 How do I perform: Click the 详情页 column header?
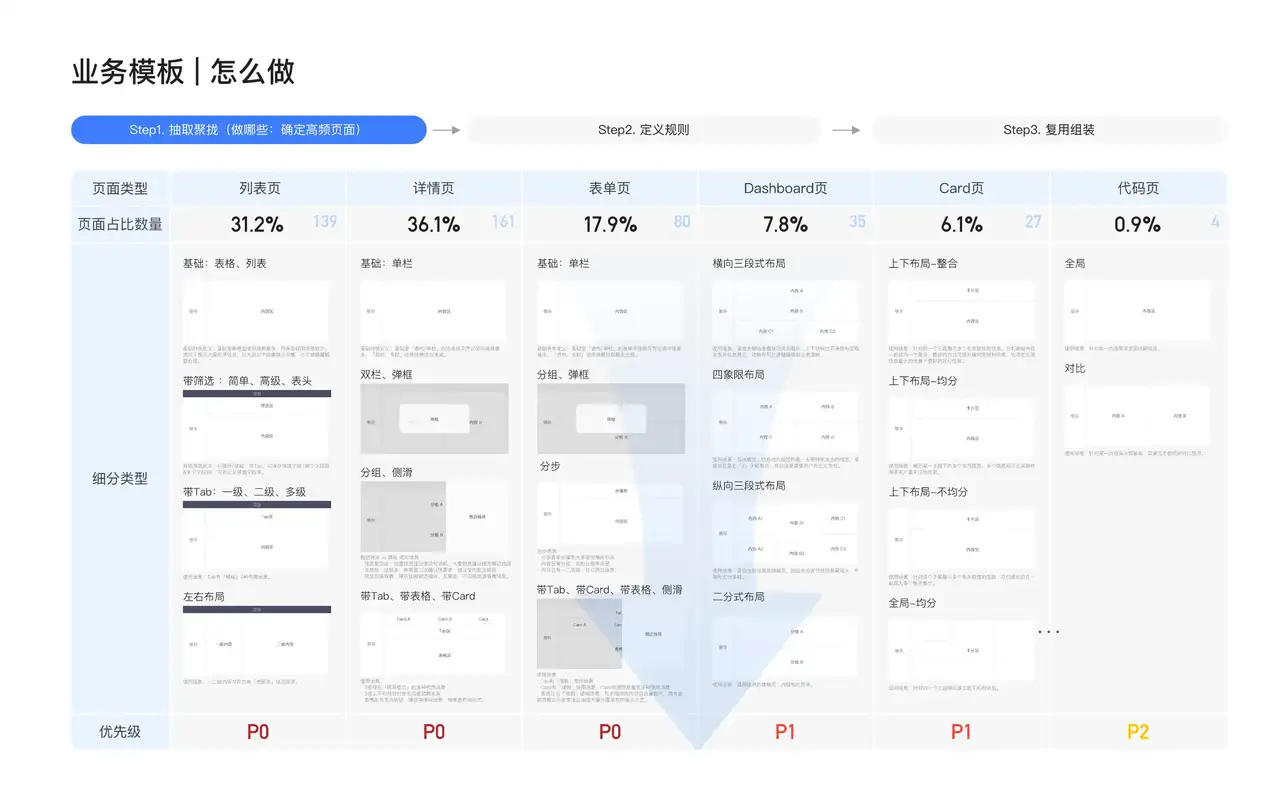pyautogui.click(x=434, y=188)
